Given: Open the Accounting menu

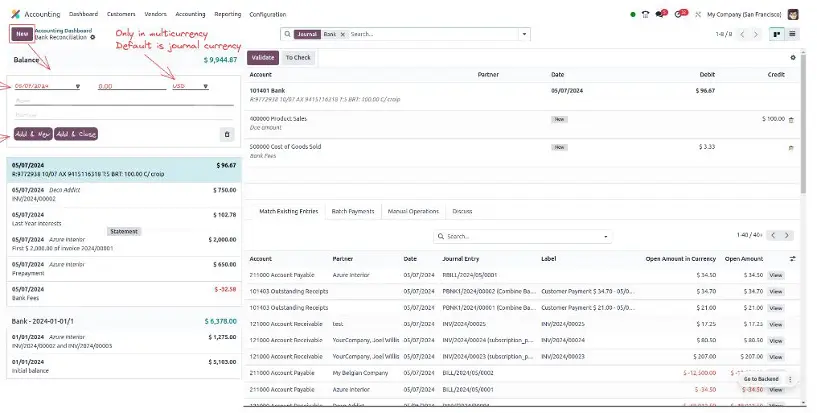Looking at the screenshot, I should coord(190,14).
